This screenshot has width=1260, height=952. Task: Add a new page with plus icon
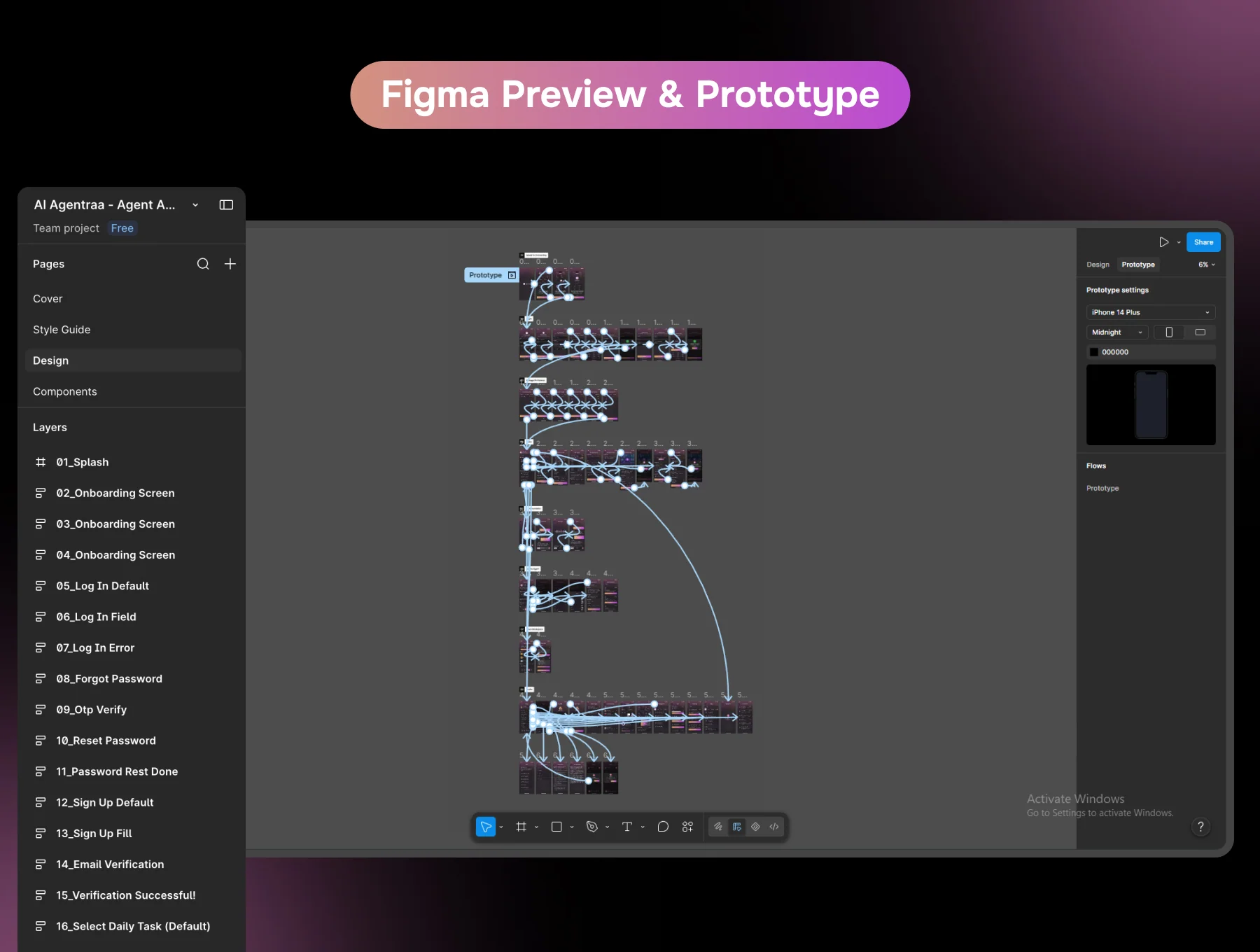(230, 264)
